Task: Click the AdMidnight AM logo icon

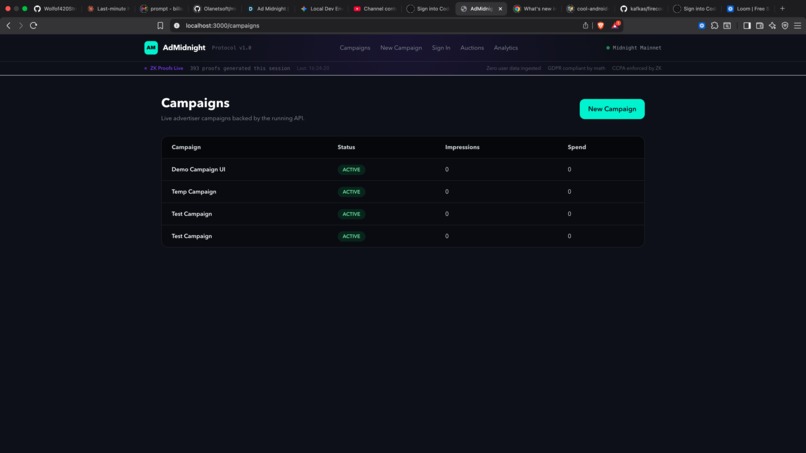Action: click(x=151, y=48)
